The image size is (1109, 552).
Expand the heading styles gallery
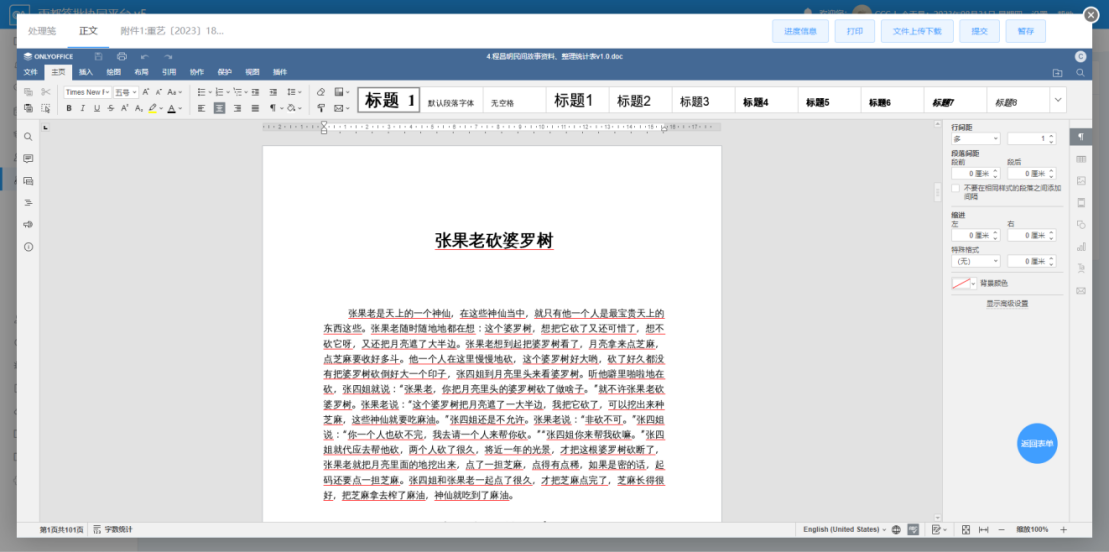pyautogui.click(x=1058, y=100)
